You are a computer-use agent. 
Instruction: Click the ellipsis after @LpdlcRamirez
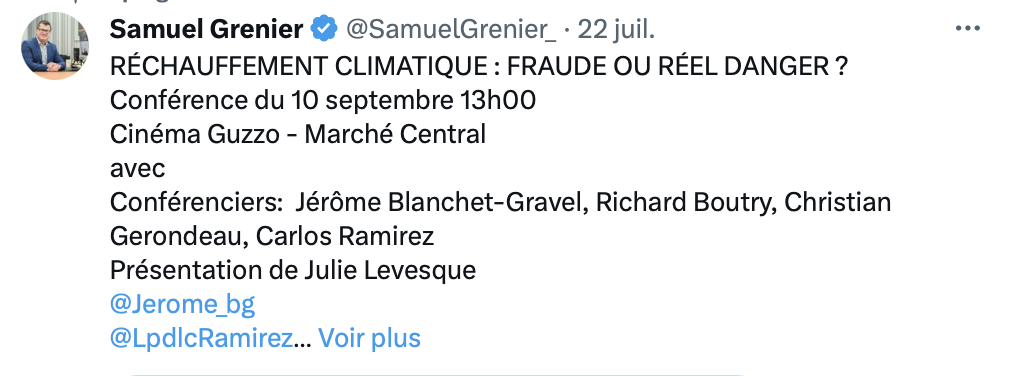click(301, 339)
